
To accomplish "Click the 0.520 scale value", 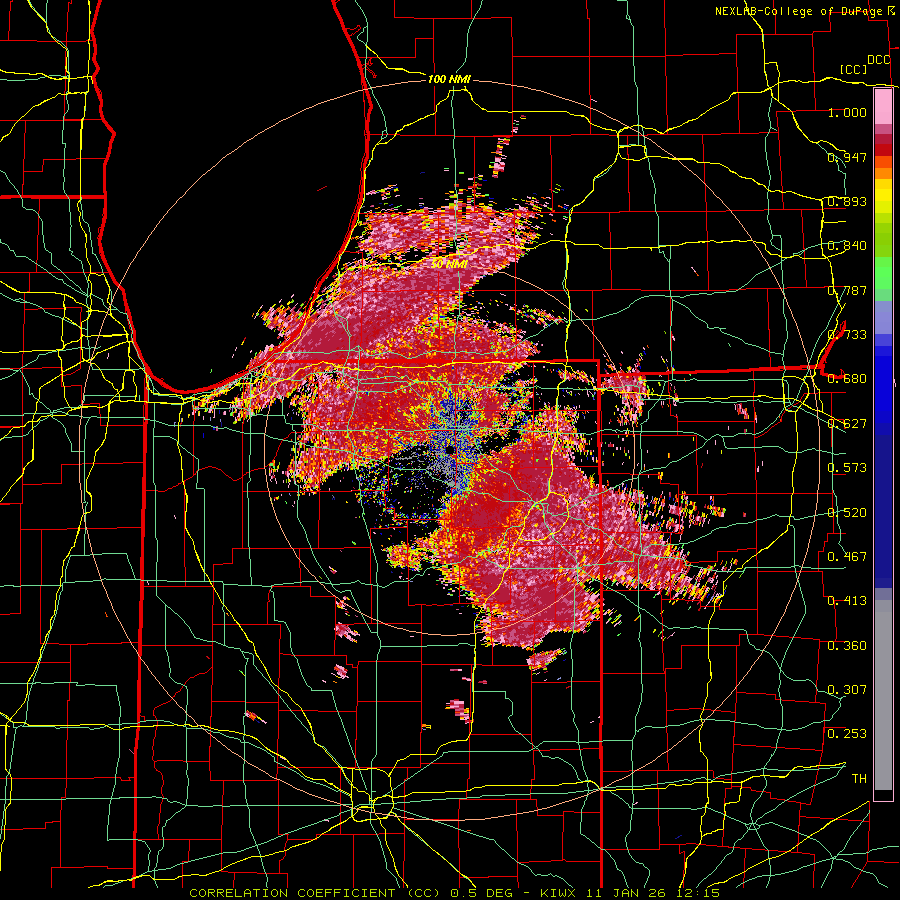I will coord(847,513).
